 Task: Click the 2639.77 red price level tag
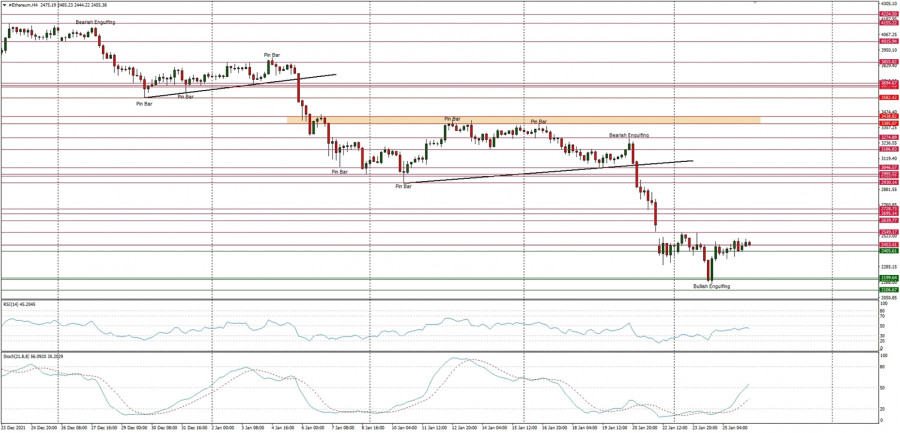click(889, 221)
